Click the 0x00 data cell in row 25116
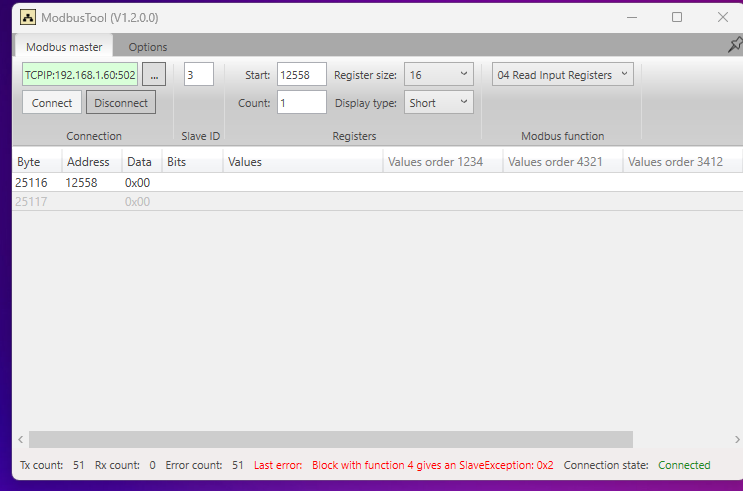This screenshot has width=743, height=491. coord(137,182)
